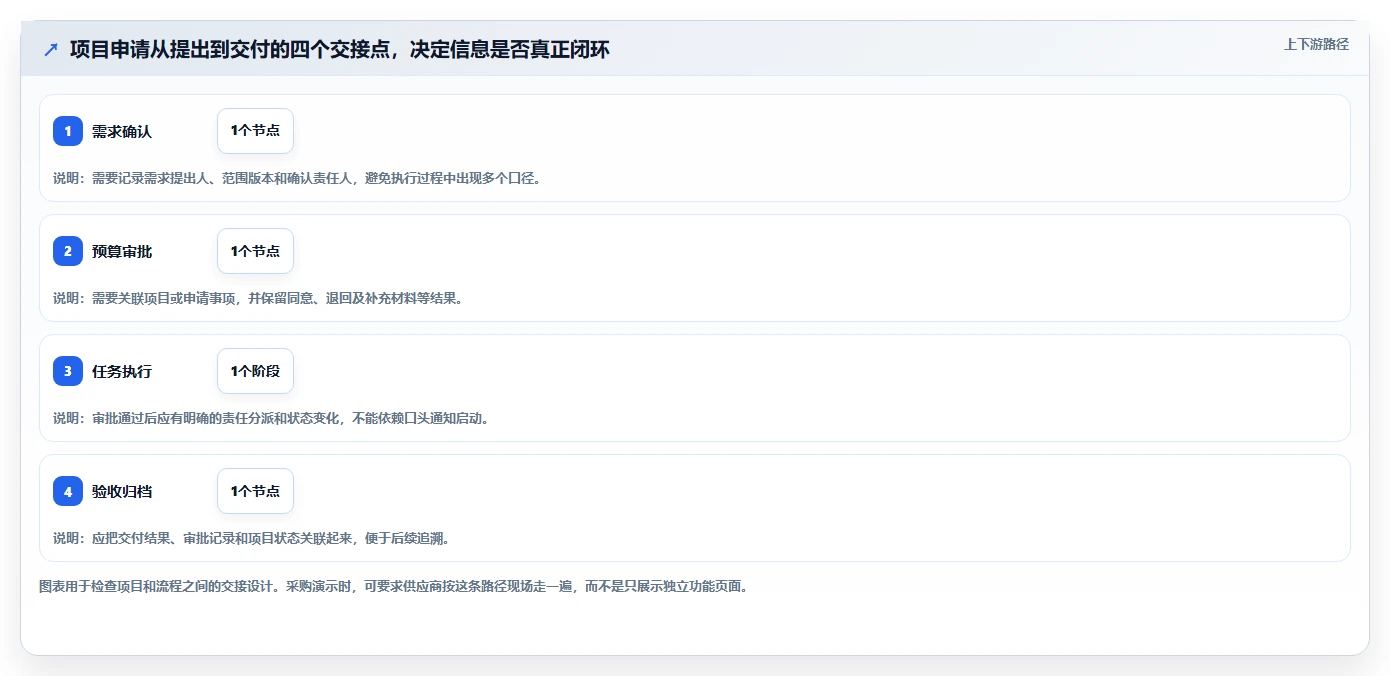
Task: Click the step 4 number badge
Action: 68,491
